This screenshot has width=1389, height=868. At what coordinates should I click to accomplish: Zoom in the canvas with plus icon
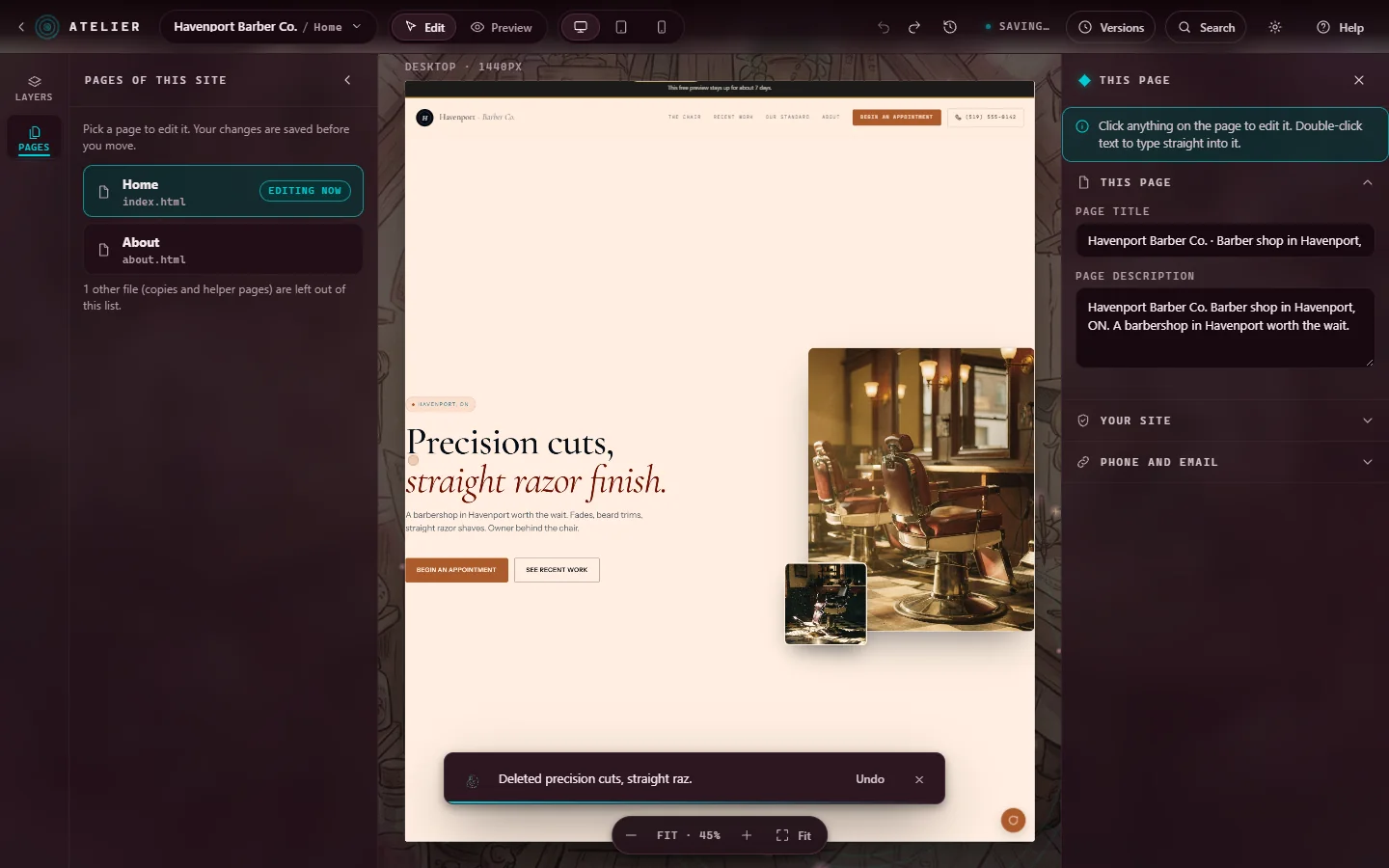pos(747,835)
